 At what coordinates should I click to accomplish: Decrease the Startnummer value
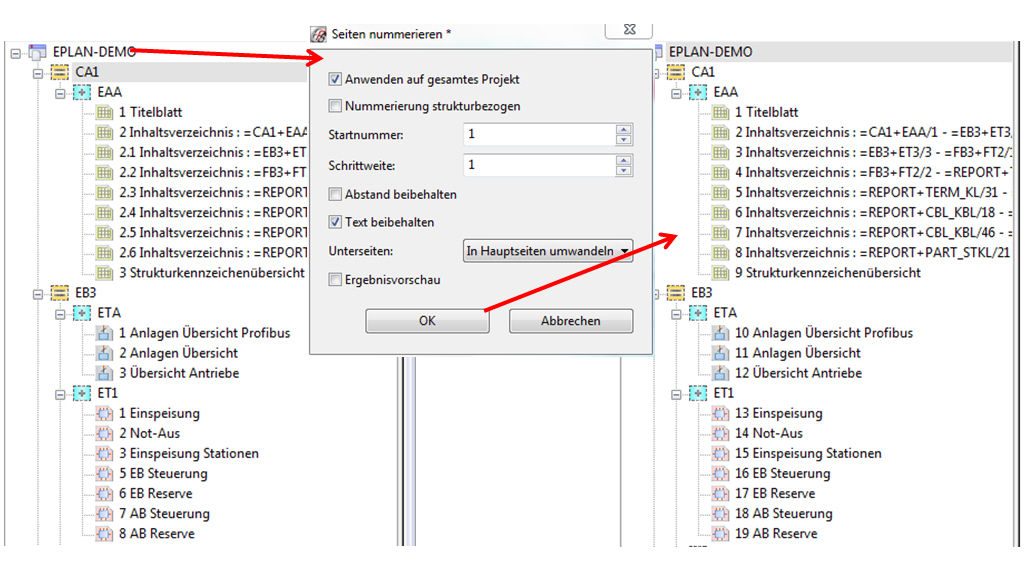click(x=624, y=139)
